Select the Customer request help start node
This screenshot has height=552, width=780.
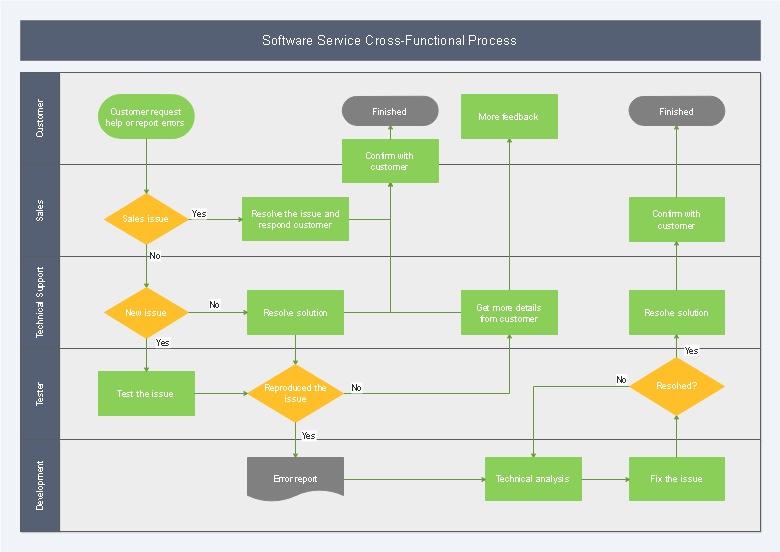coord(147,117)
